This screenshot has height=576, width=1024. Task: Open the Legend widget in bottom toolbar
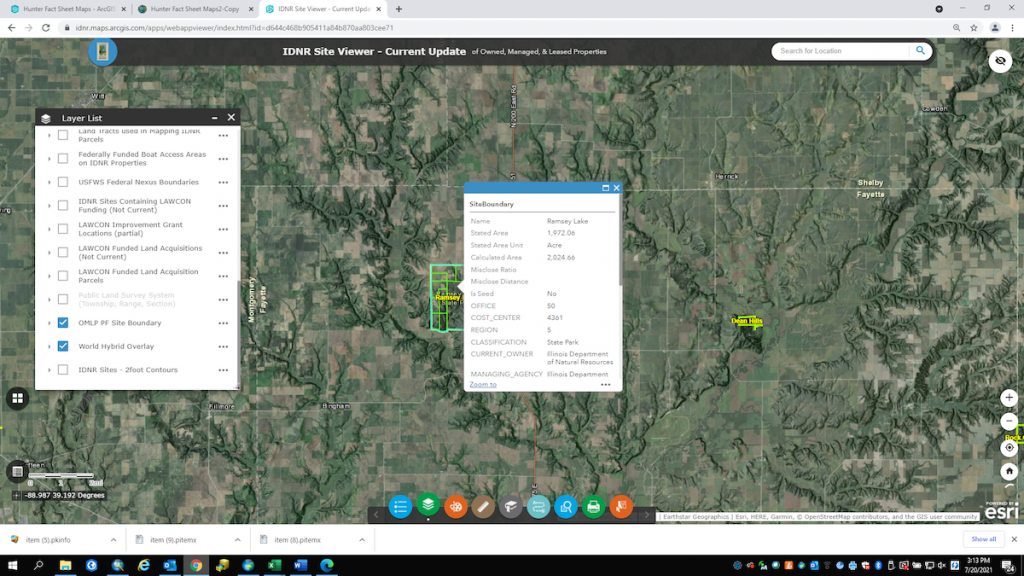(x=400, y=507)
